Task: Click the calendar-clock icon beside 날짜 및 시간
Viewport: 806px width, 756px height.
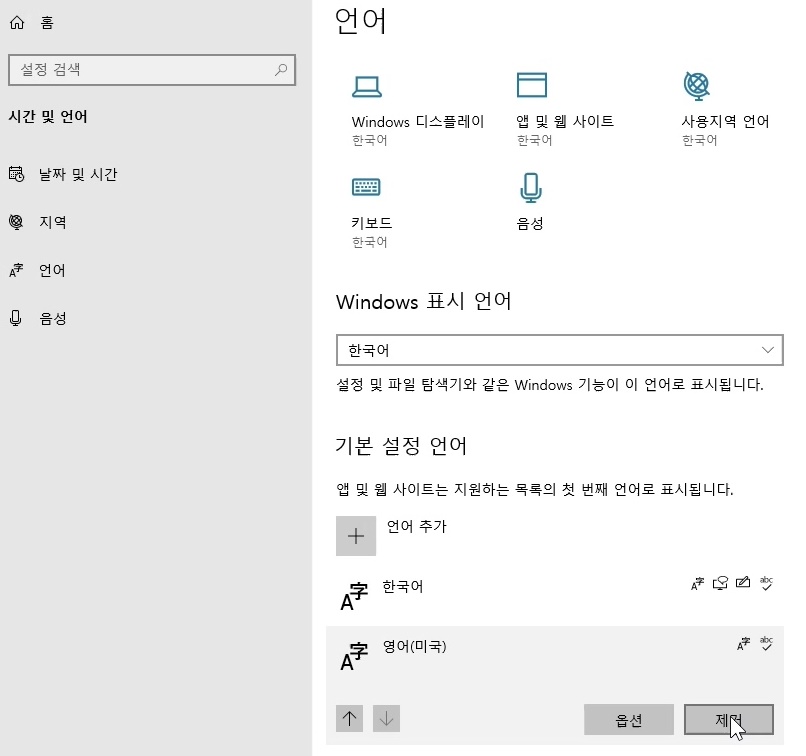Action: point(16,174)
